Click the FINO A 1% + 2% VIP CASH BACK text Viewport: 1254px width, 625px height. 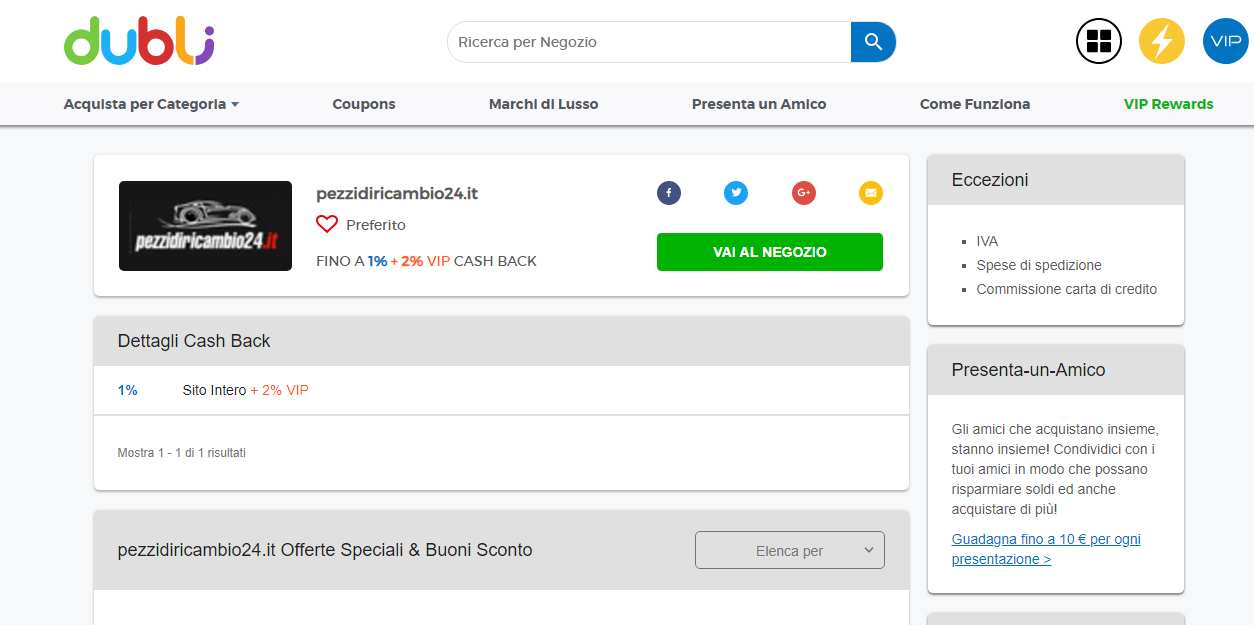(426, 261)
